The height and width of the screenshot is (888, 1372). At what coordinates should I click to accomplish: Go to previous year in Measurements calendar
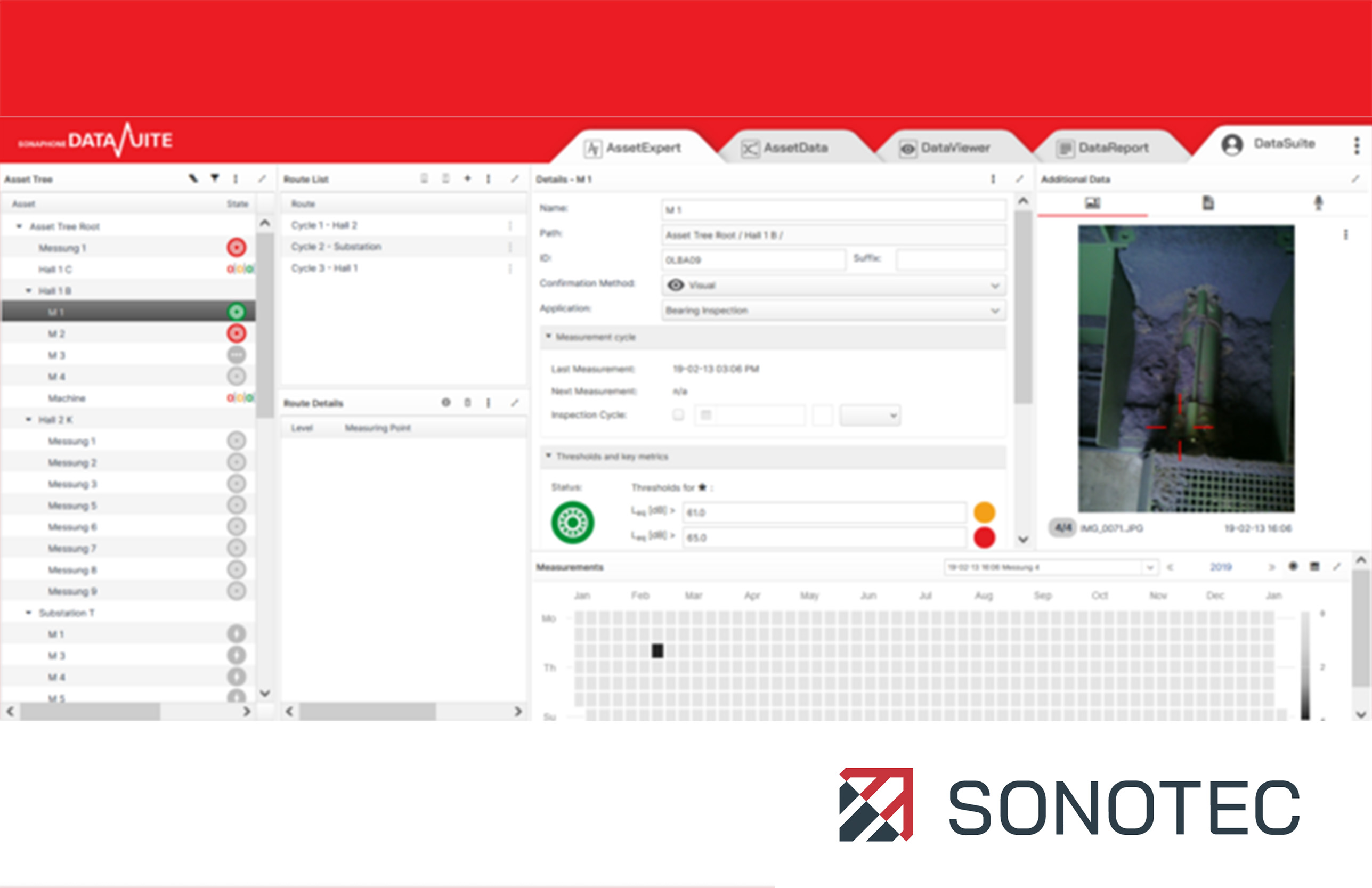click(1170, 567)
